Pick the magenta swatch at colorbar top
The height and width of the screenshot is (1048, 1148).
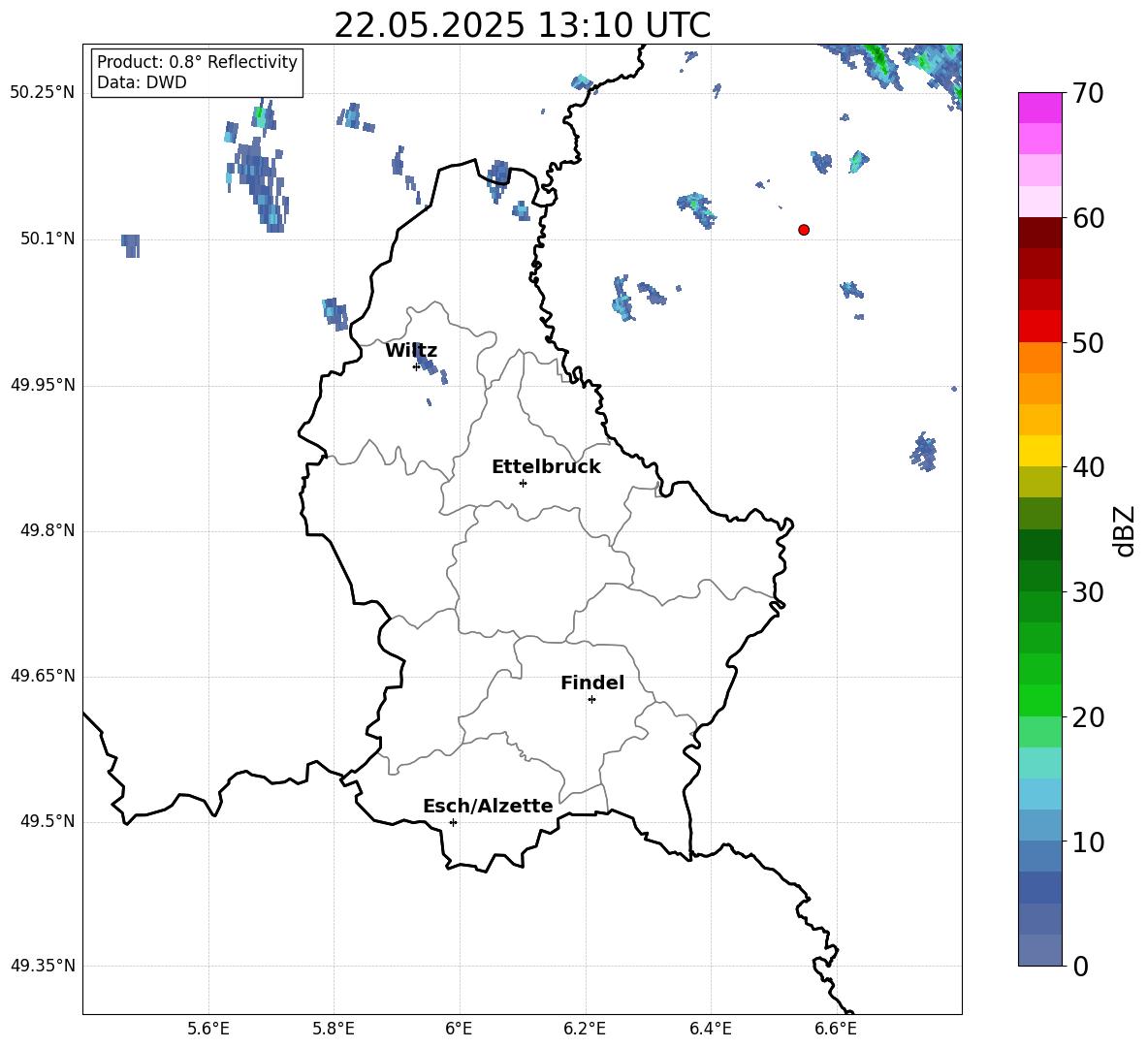click(x=1039, y=108)
